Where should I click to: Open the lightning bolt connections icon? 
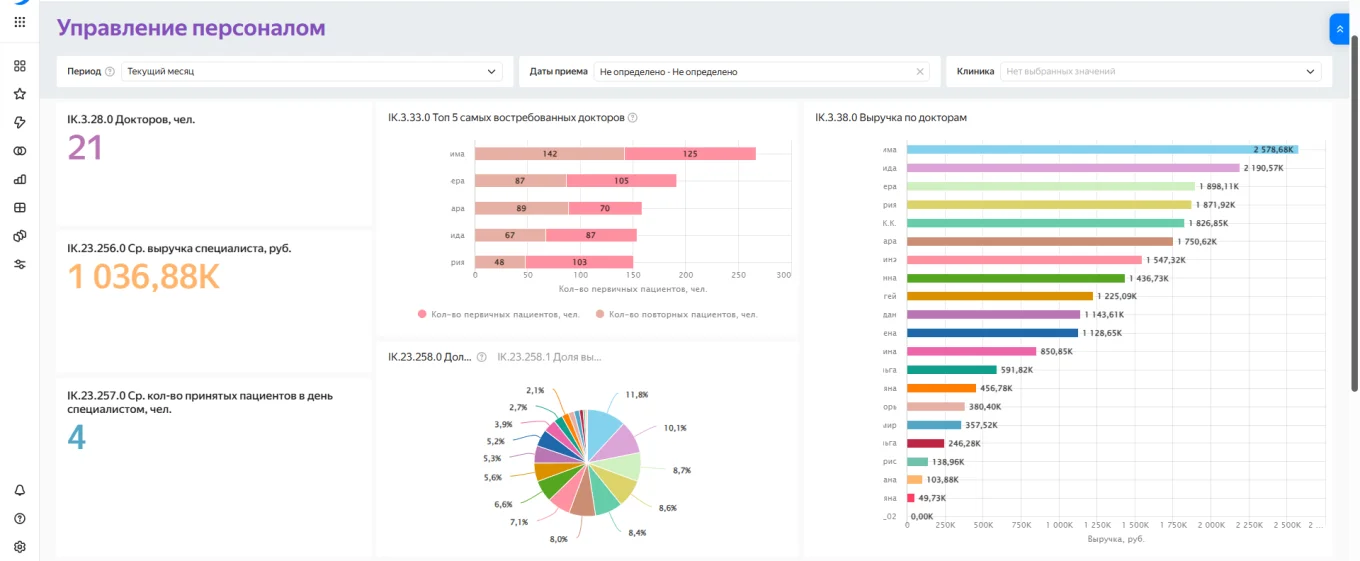tap(19, 122)
